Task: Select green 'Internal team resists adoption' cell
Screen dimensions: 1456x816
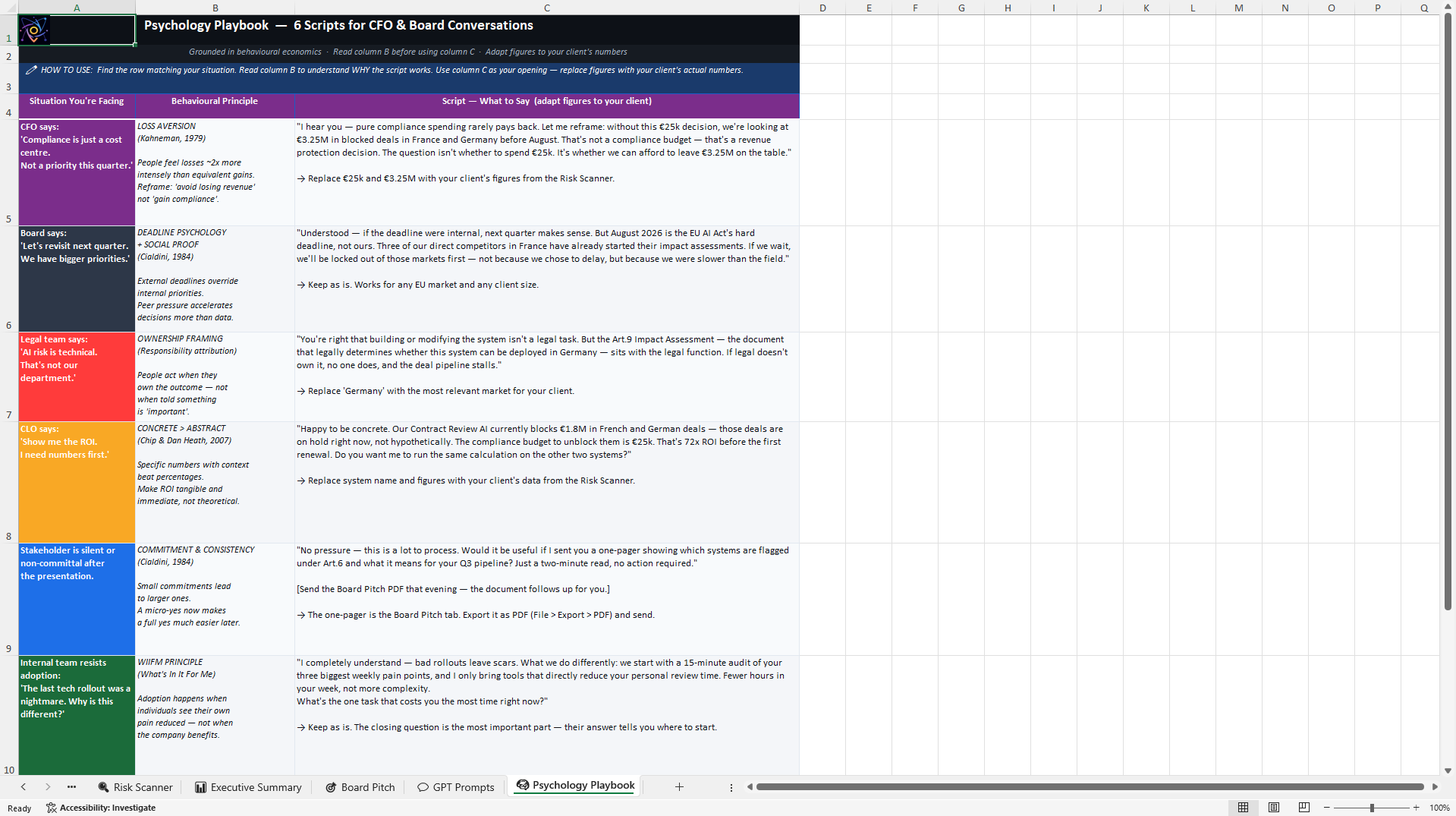Action: 77,715
